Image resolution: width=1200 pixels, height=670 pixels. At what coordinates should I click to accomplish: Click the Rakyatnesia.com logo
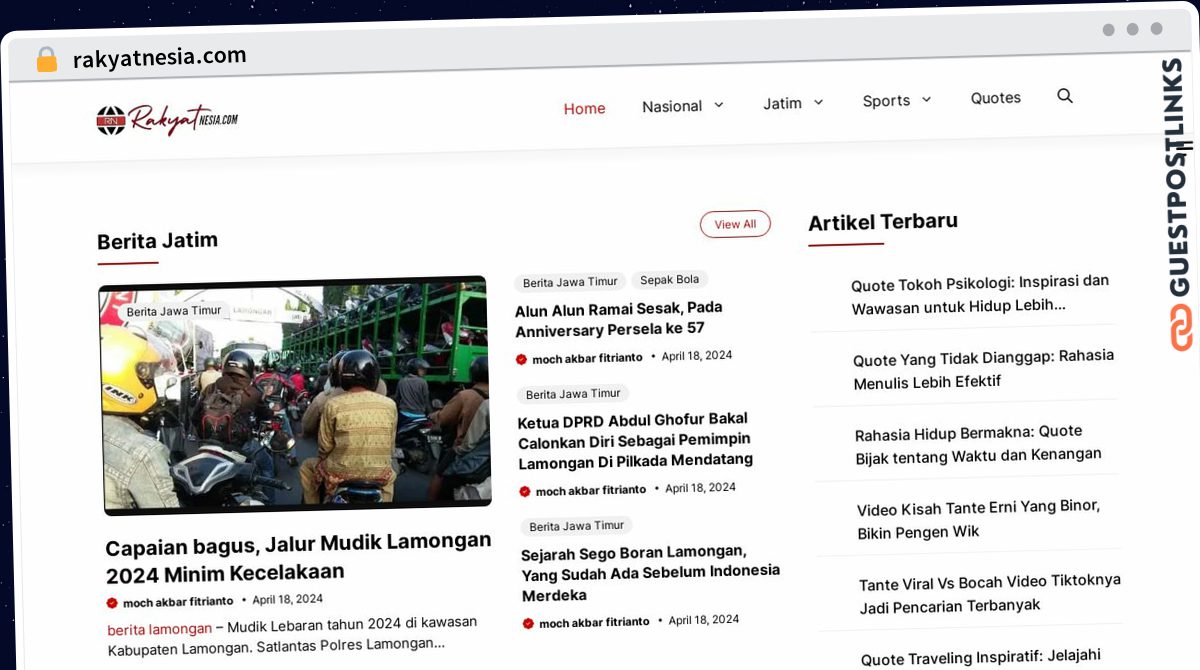tap(167, 120)
